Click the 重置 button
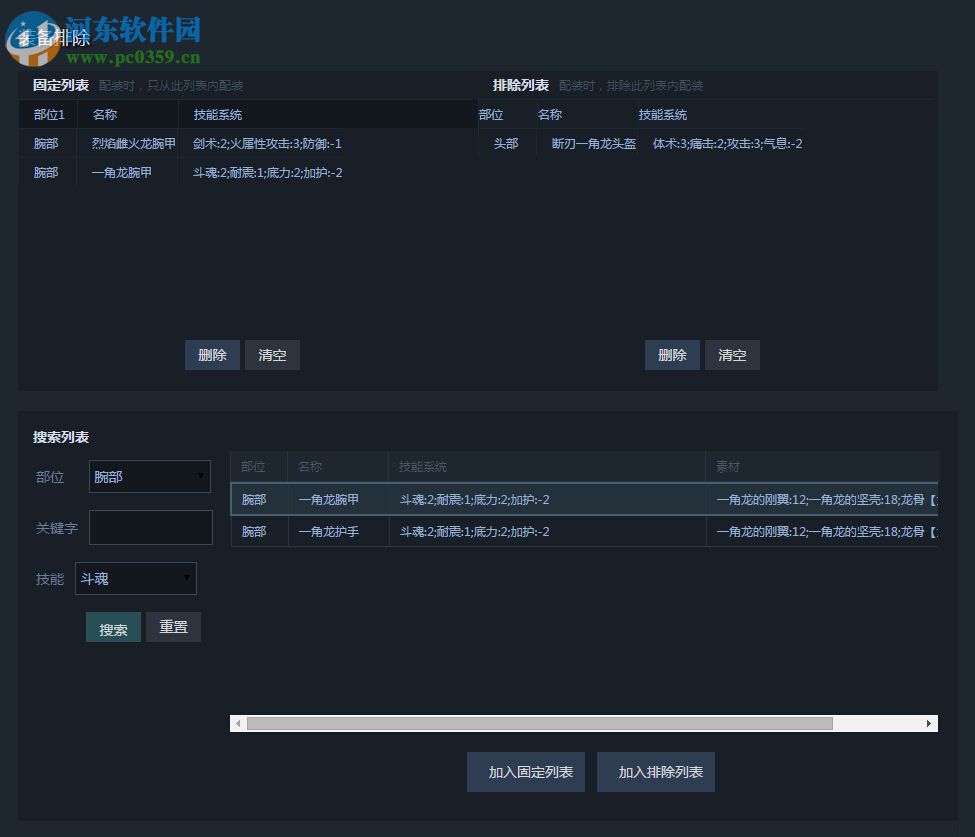Screen dimensions: 975x837 (x=173, y=627)
